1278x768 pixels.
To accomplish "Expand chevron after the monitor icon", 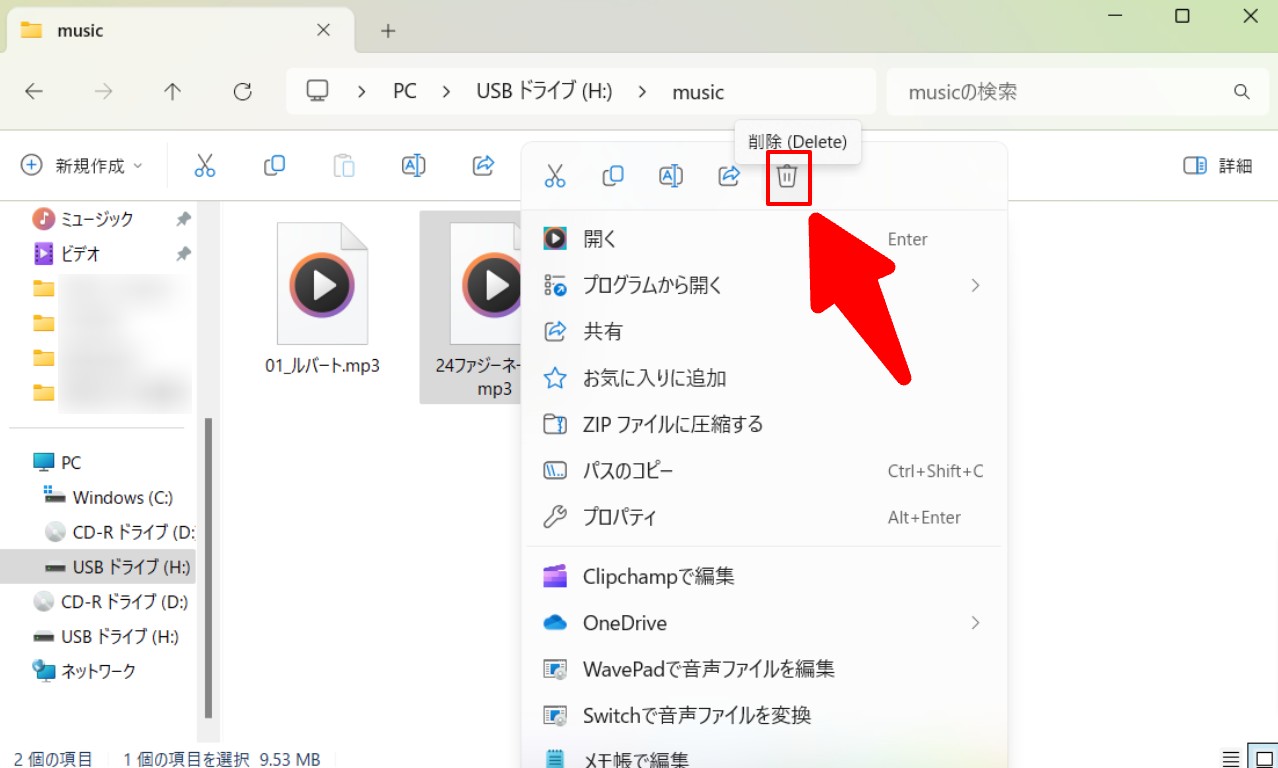I will pos(362,92).
